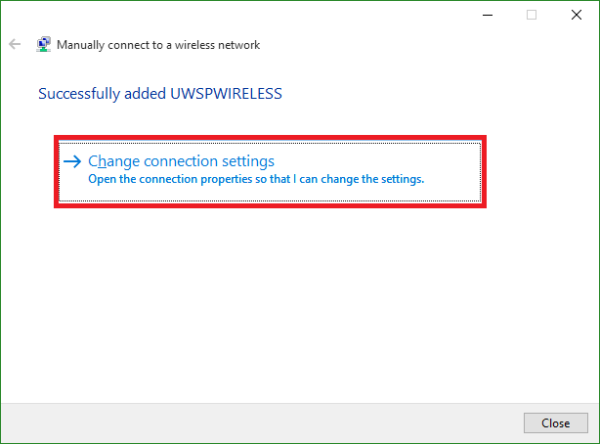Select the dotted-outline command link box
This screenshot has width=600, height=444.
tap(270, 172)
